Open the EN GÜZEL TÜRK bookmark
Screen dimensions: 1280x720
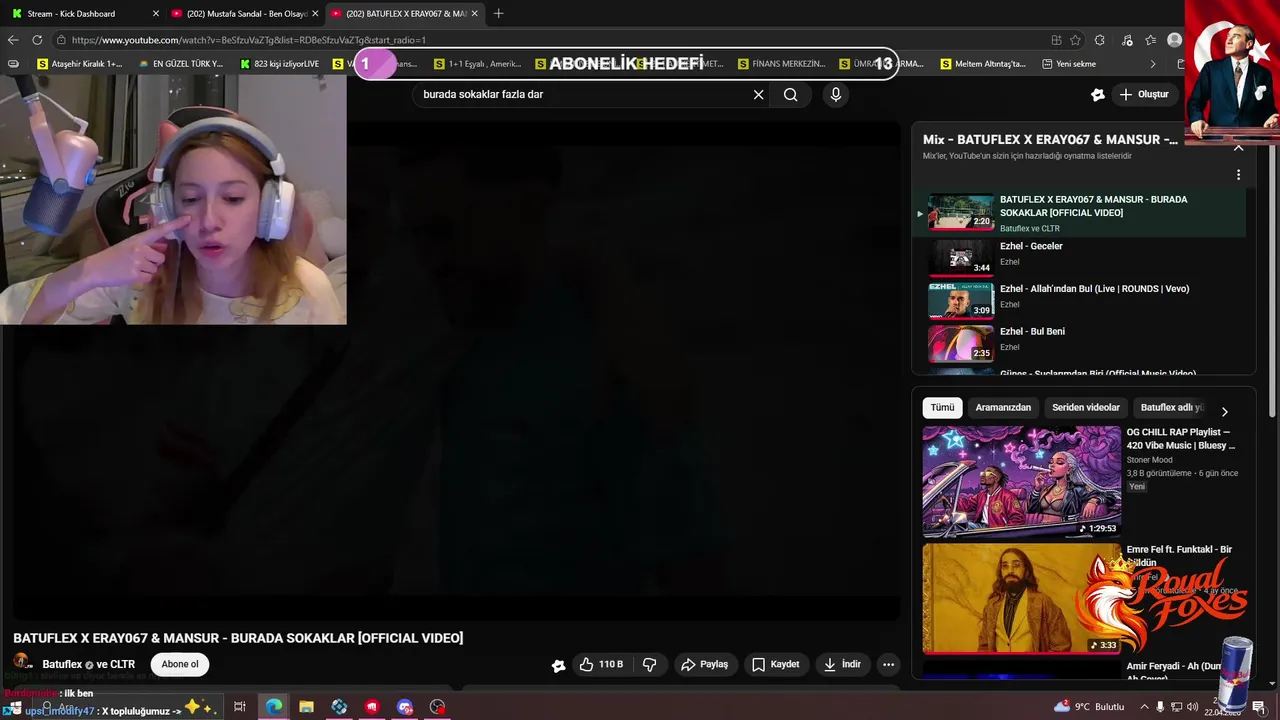click(181, 64)
